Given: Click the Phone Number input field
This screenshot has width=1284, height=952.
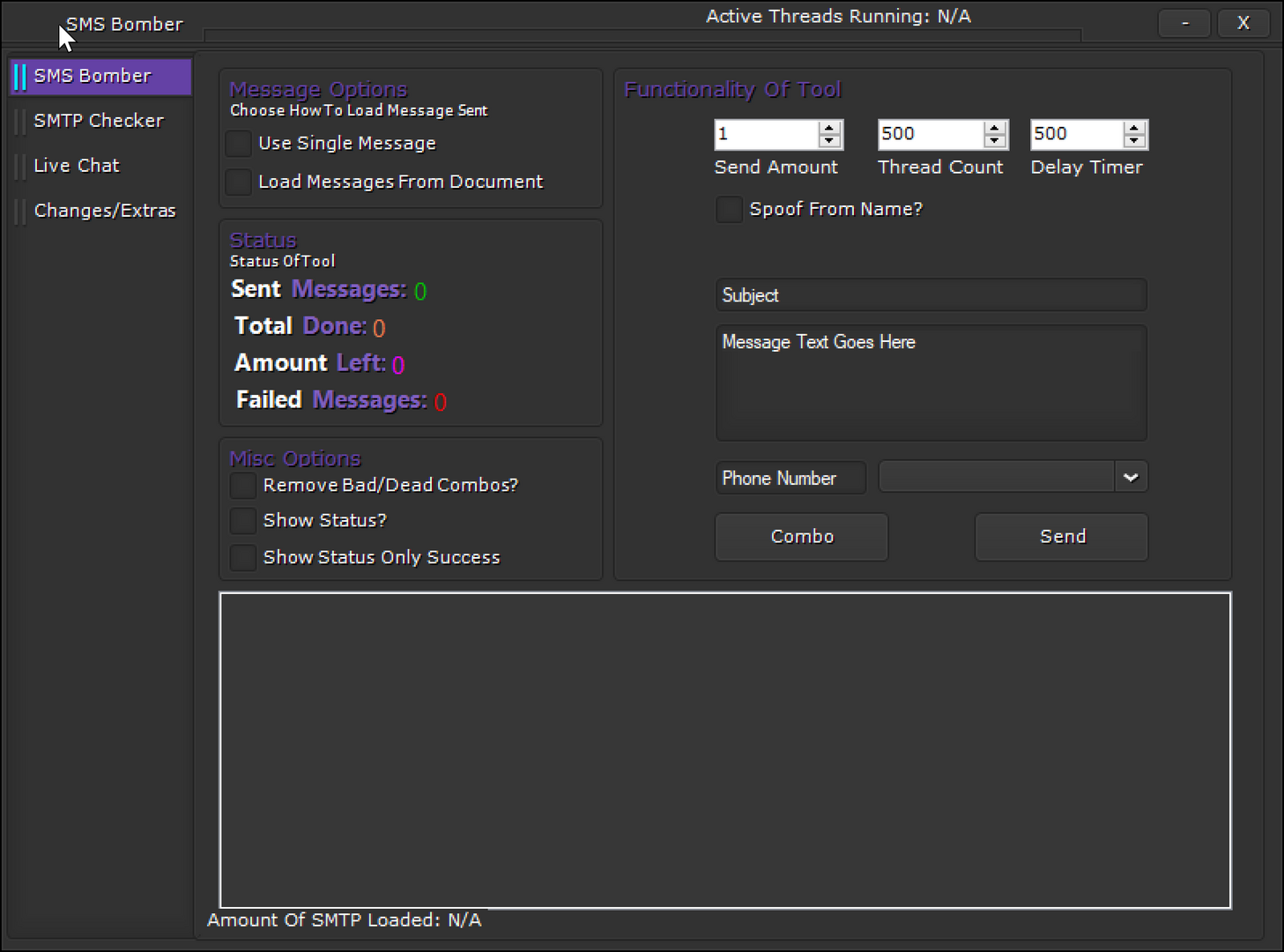Looking at the screenshot, I should pyautogui.click(x=790, y=478).
